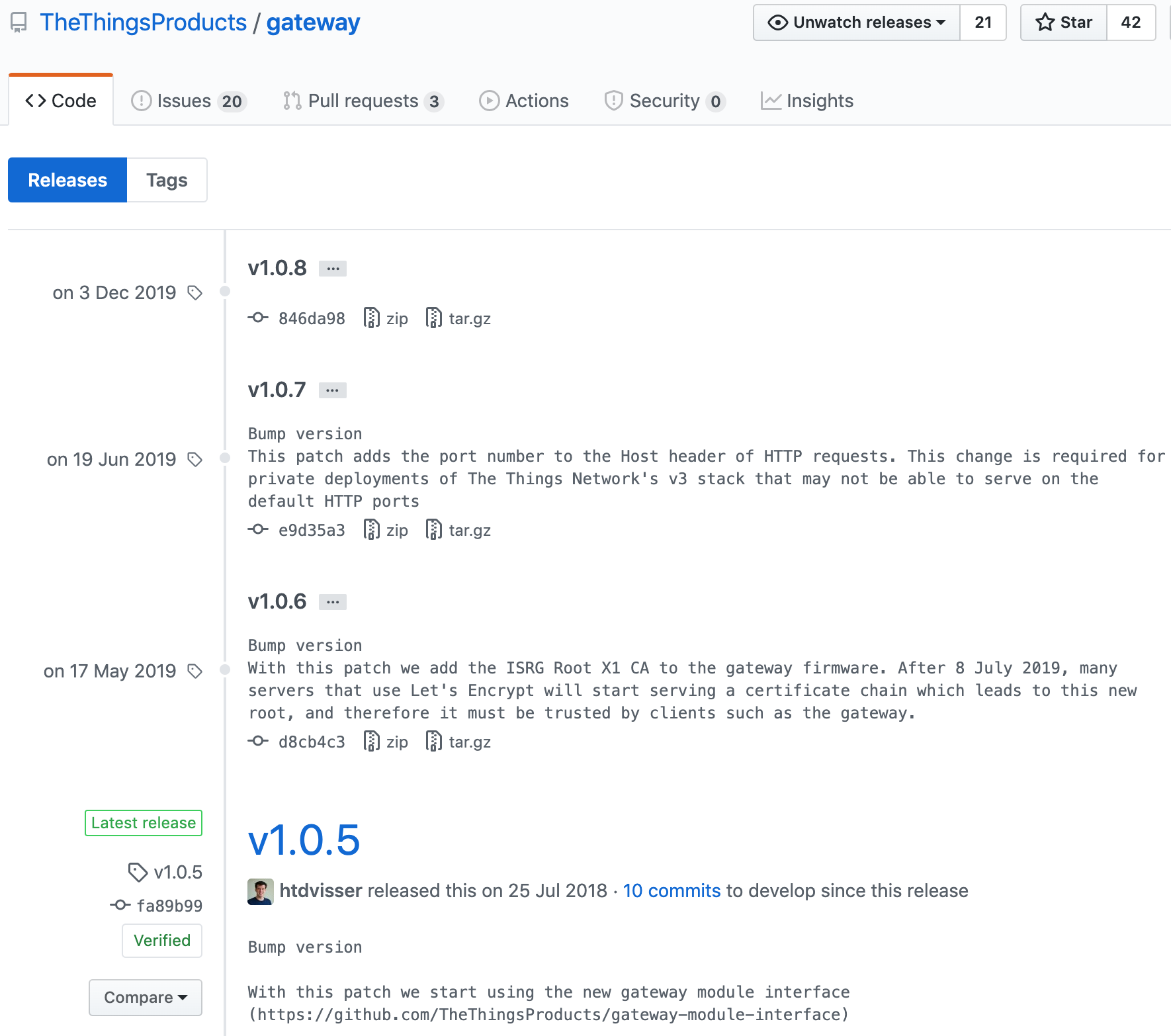Screen dimensions: 1171x1036
Task: Click the tag icon beside 3 Dec 2019
Action: 195,292
